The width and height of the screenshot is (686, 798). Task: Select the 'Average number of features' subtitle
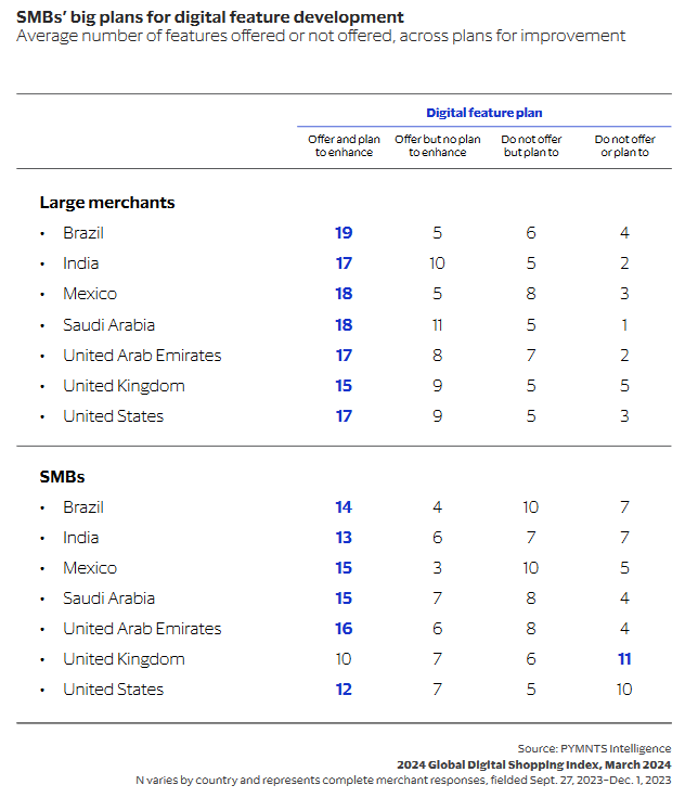pos(320,36)
